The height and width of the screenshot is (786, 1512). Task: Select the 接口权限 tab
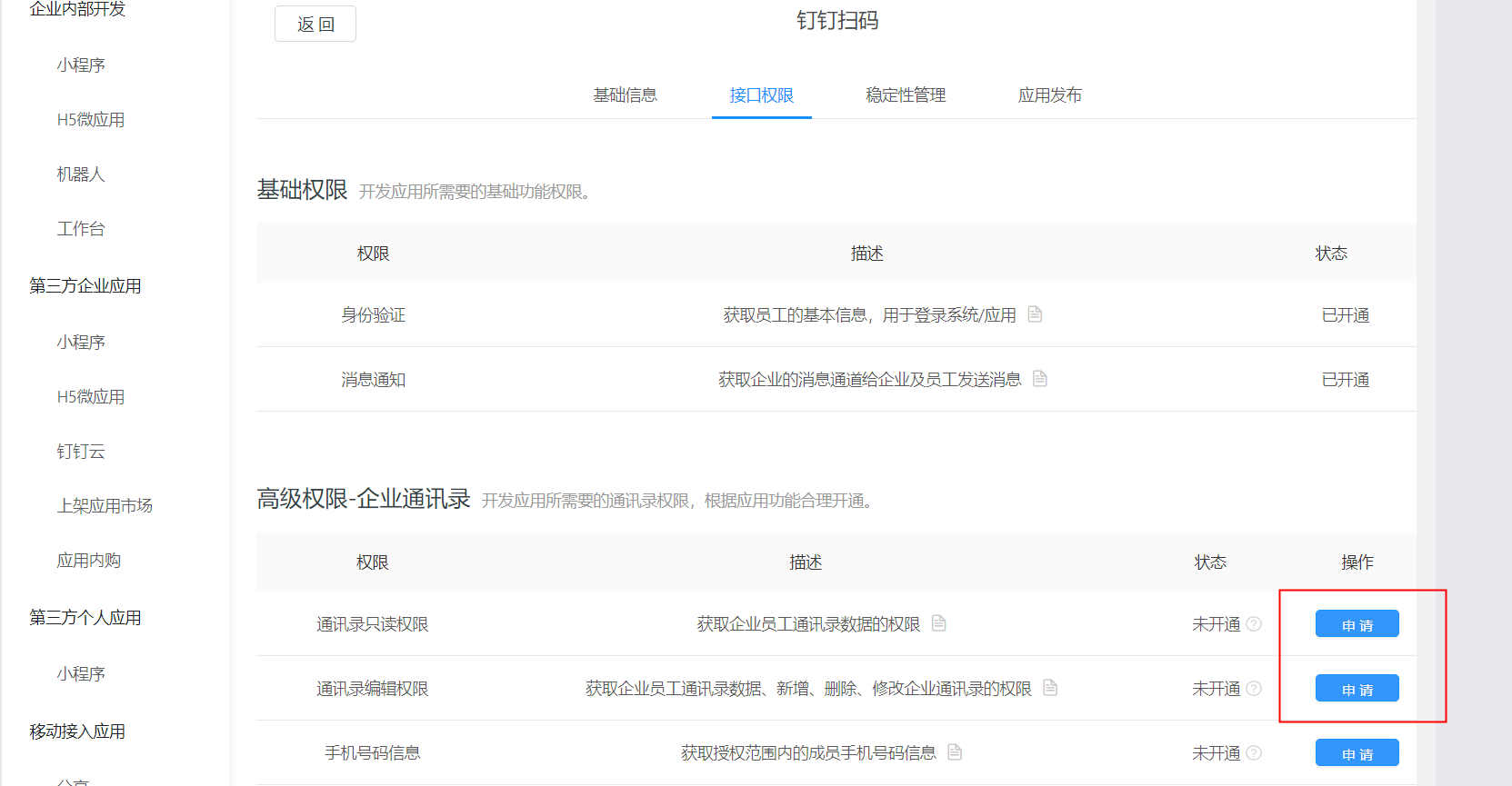click(762, 95)
